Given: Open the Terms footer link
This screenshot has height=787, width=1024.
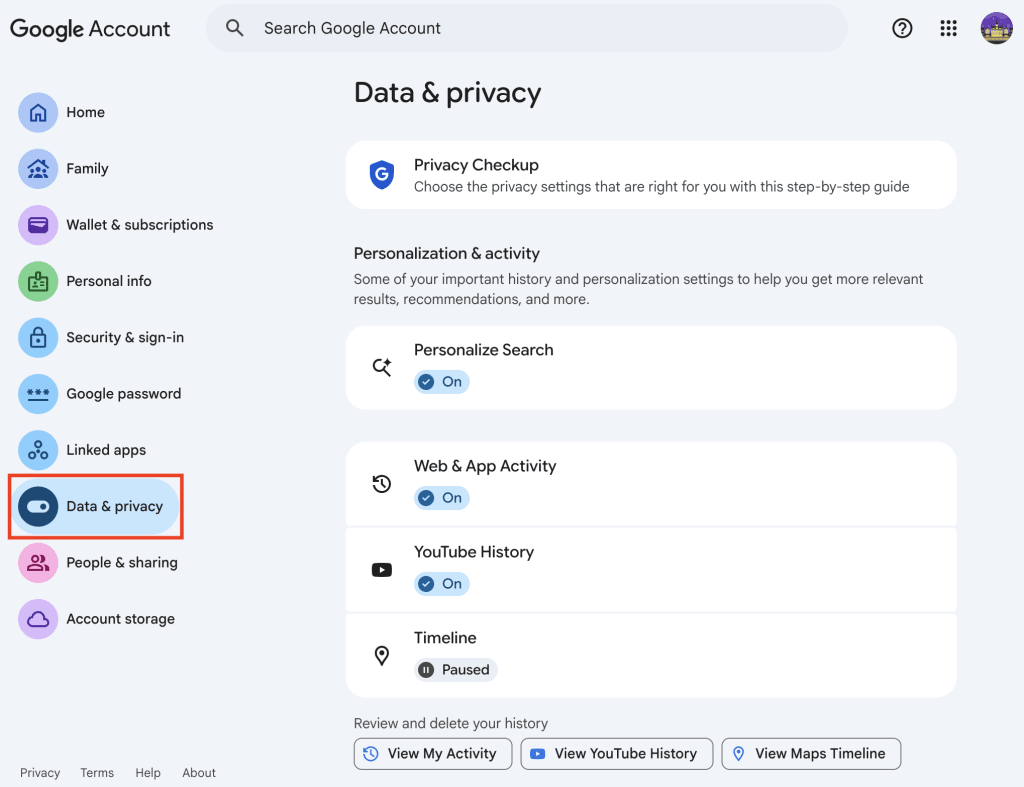Looking at the screenshot, I should click(97, 773).
